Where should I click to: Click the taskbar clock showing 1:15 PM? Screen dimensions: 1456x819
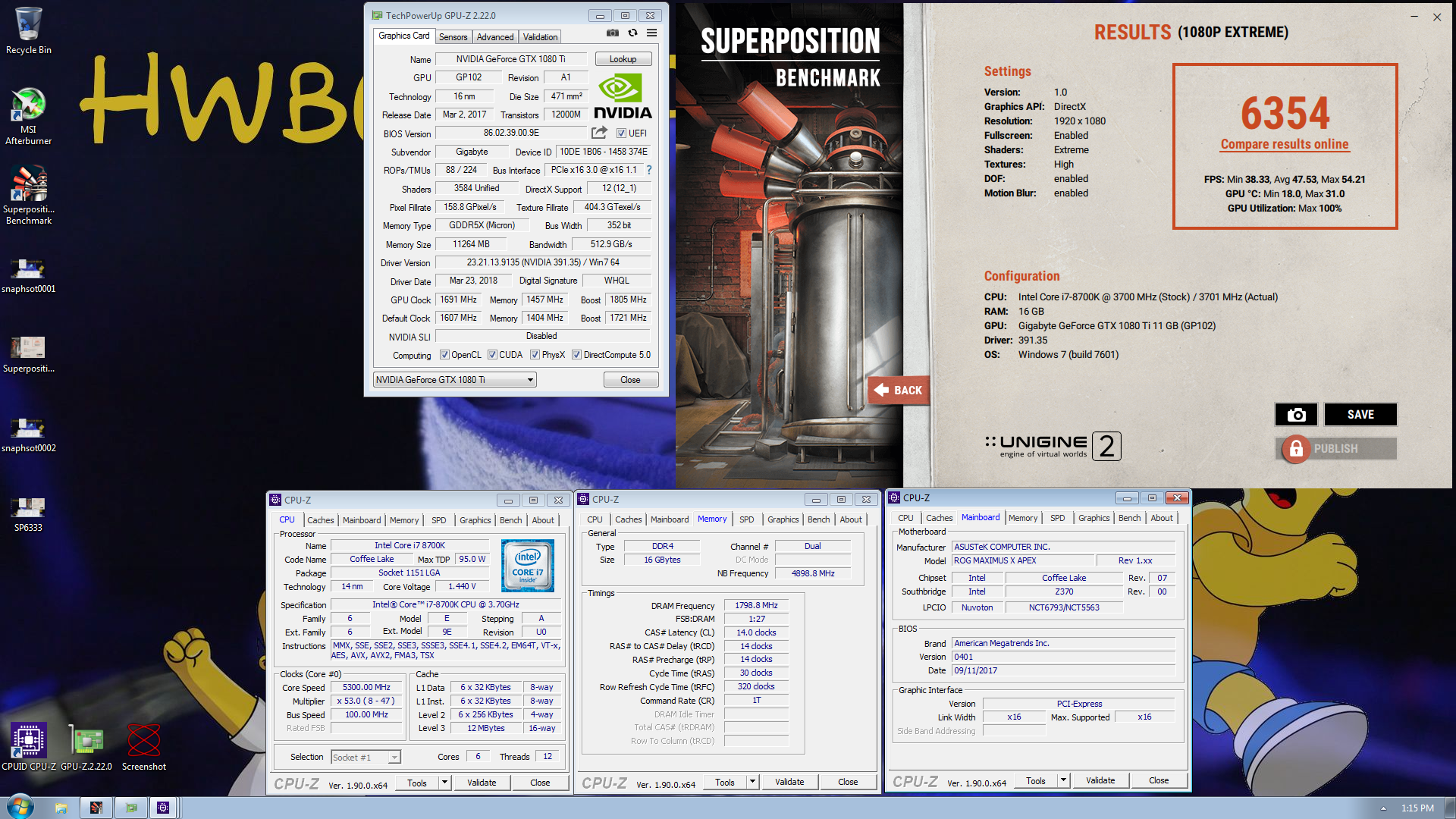1417,808
